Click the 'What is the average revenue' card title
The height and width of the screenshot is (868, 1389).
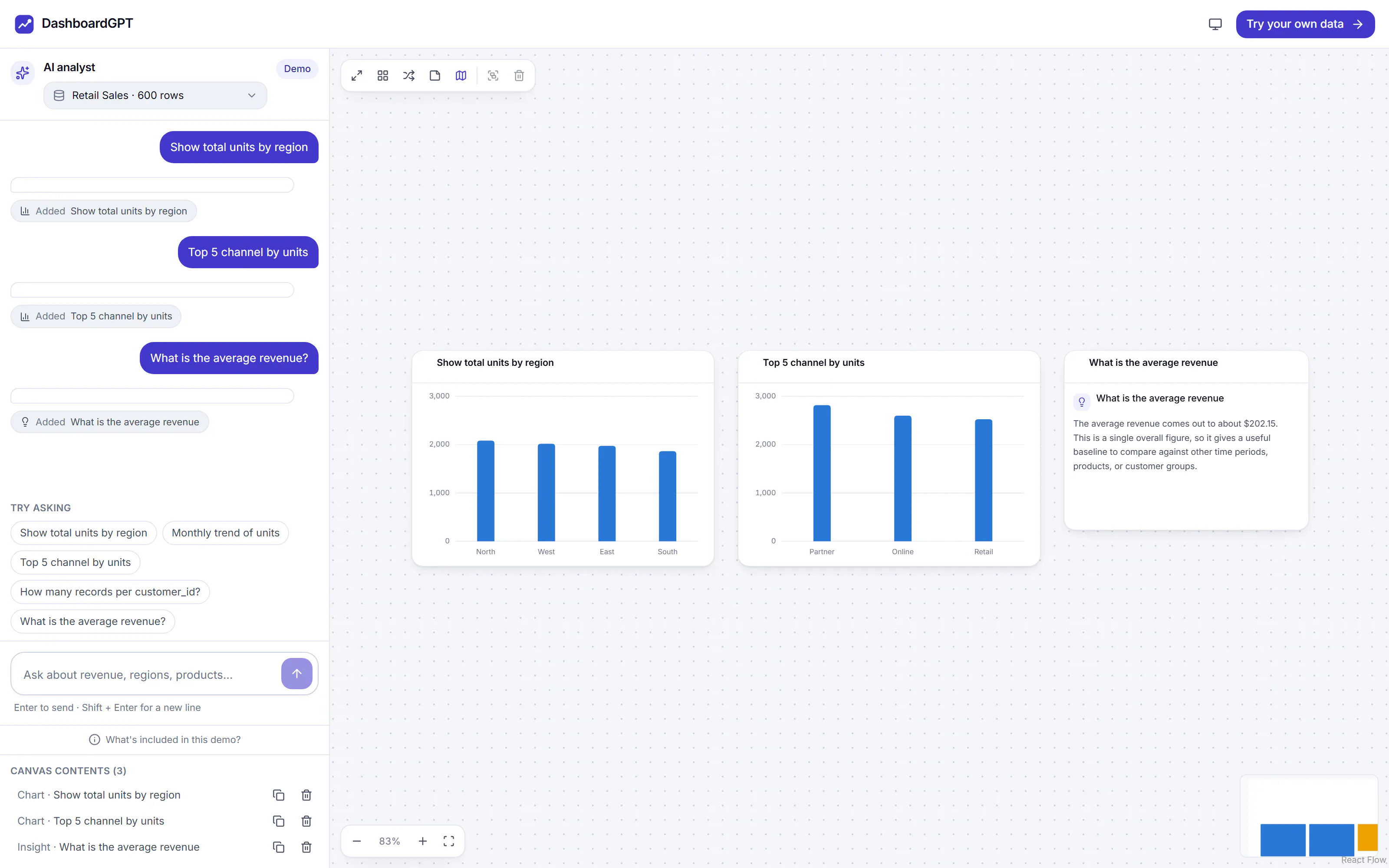tap(1153, 363)
